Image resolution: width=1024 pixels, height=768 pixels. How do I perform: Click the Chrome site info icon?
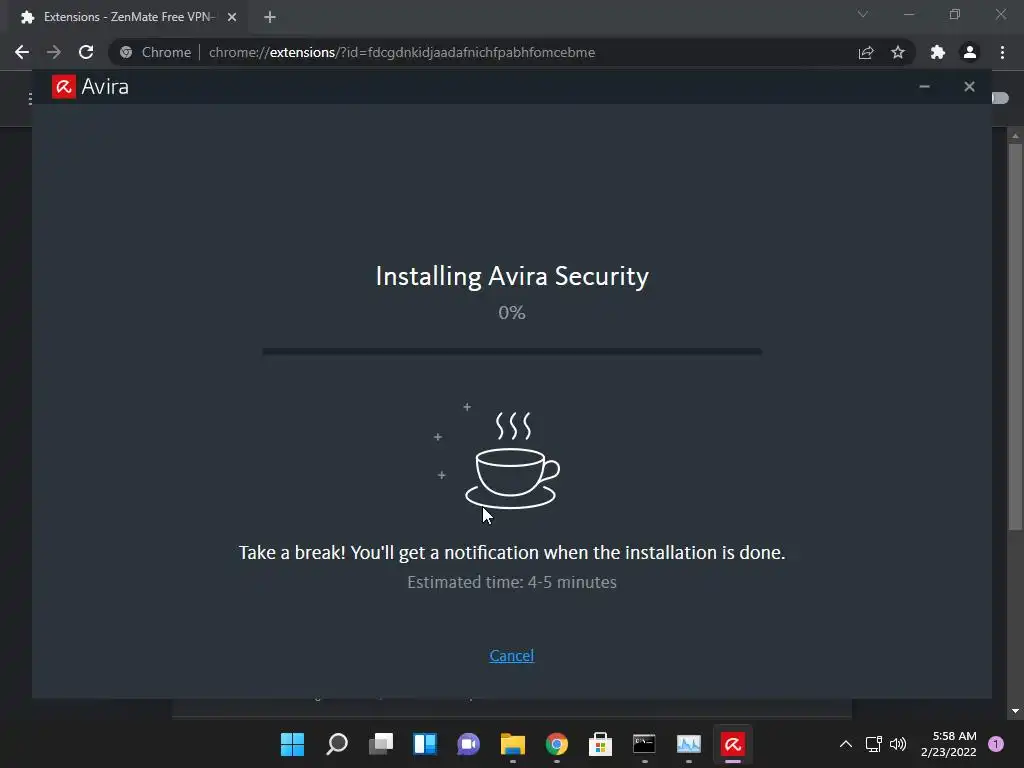pos(126,52)
